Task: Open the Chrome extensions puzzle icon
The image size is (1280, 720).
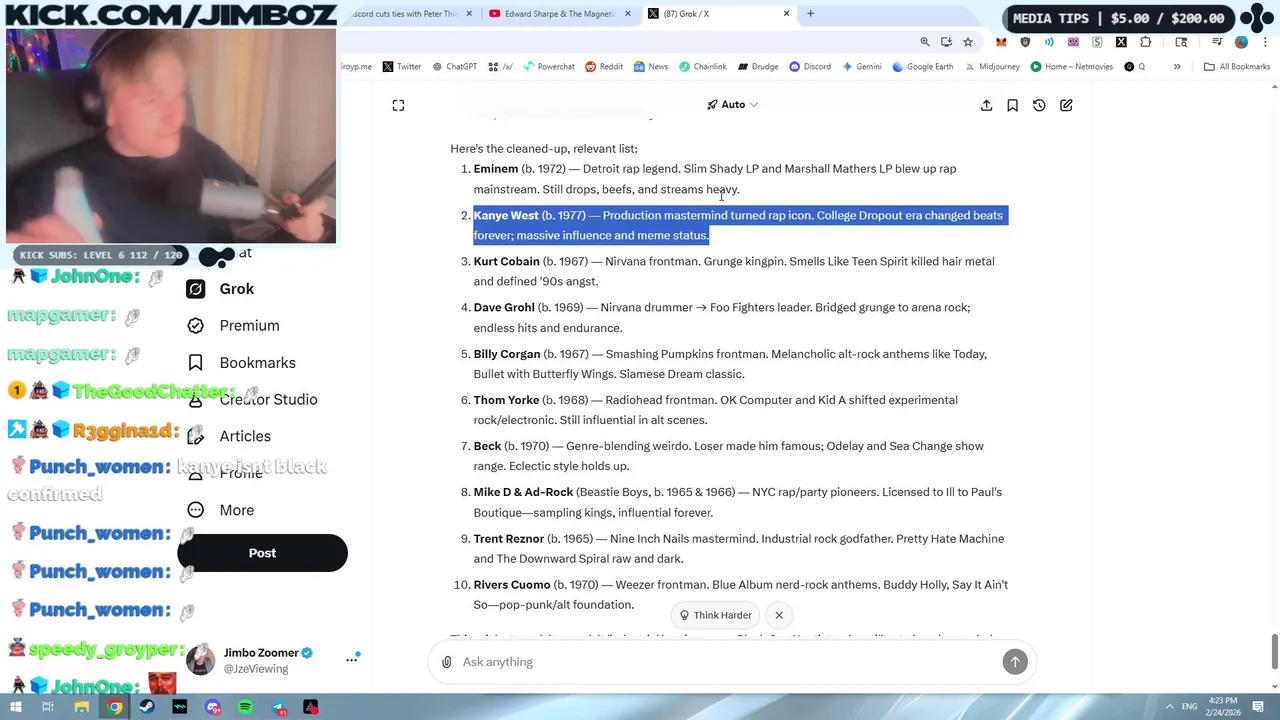Action: click(x=1145, y=42)
